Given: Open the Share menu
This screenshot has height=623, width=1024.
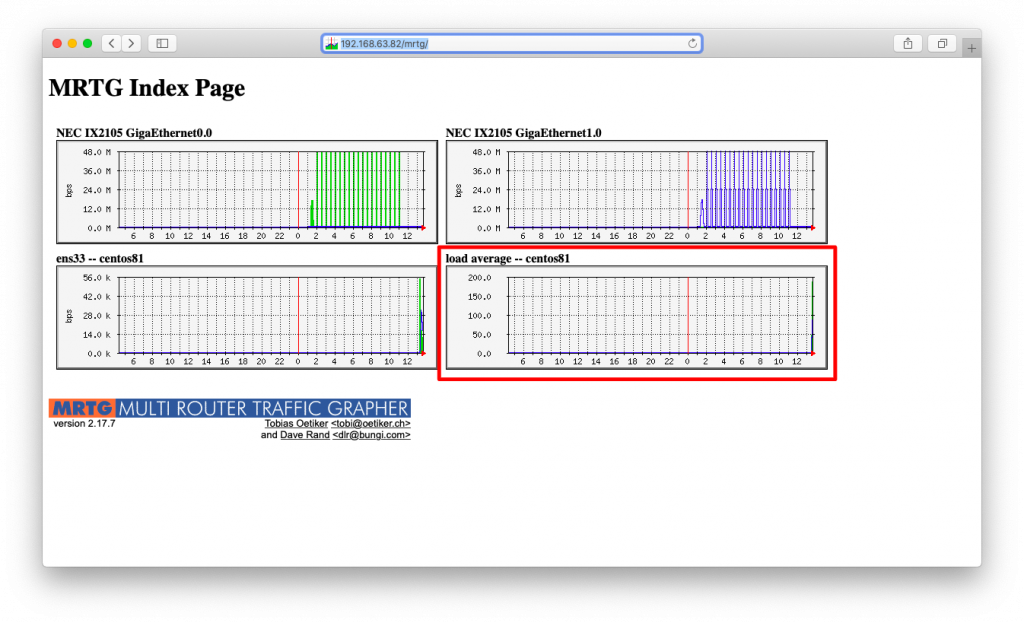Looking at the screenshot, I should [x=907, y=43].
